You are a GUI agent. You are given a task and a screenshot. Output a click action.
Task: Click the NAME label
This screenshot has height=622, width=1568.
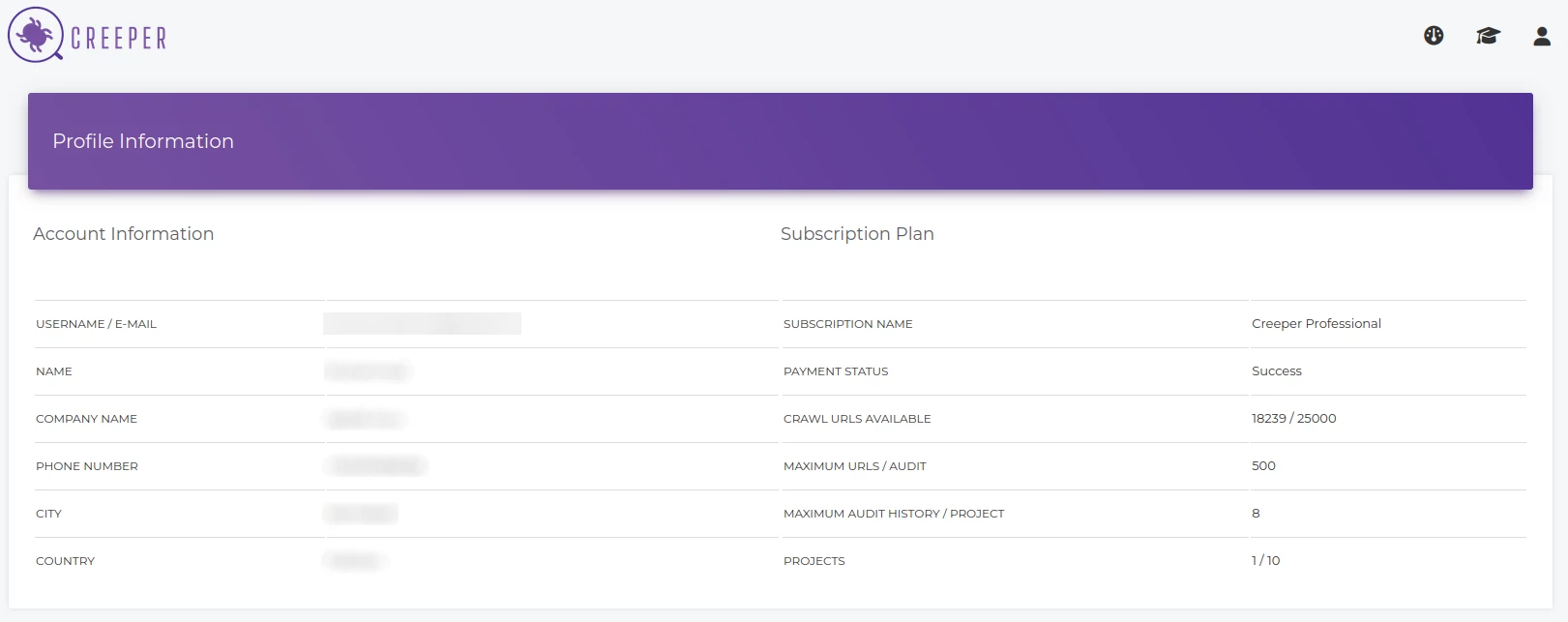click(x=54, y=371)
